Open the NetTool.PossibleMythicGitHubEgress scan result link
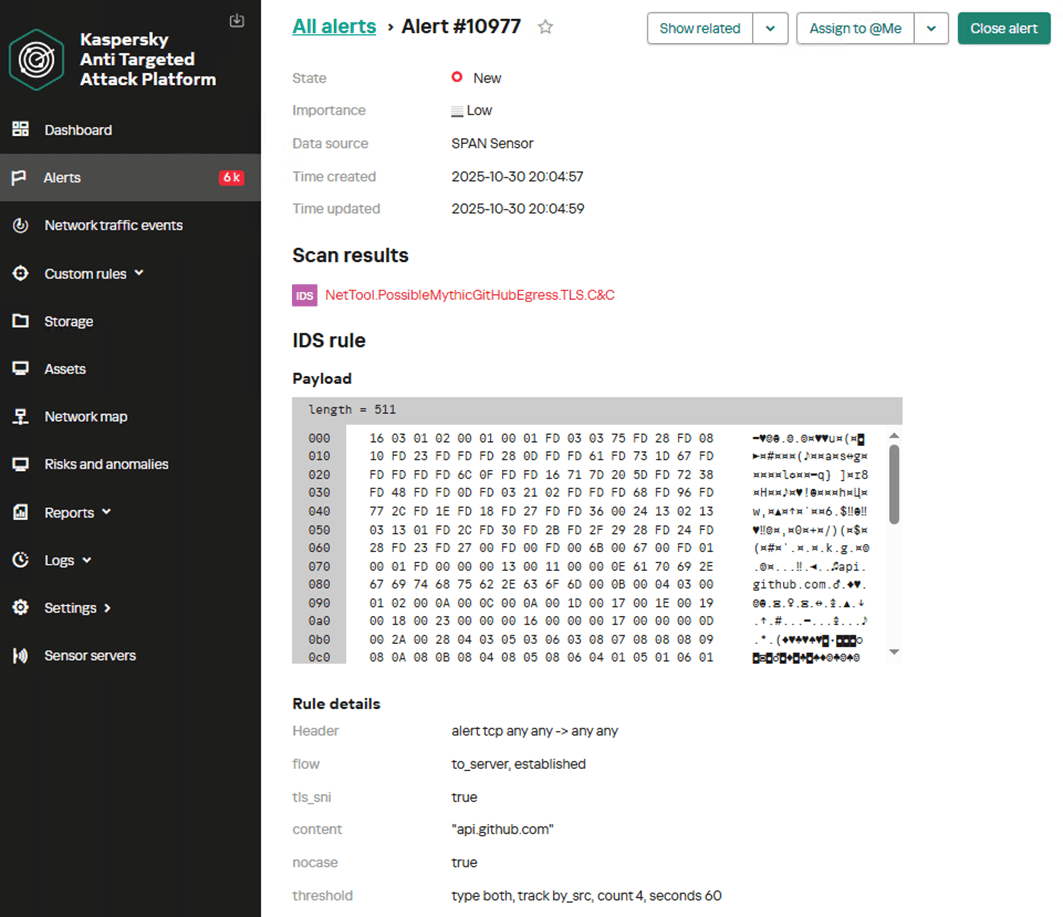The image size is (1063, 917). 469,295
